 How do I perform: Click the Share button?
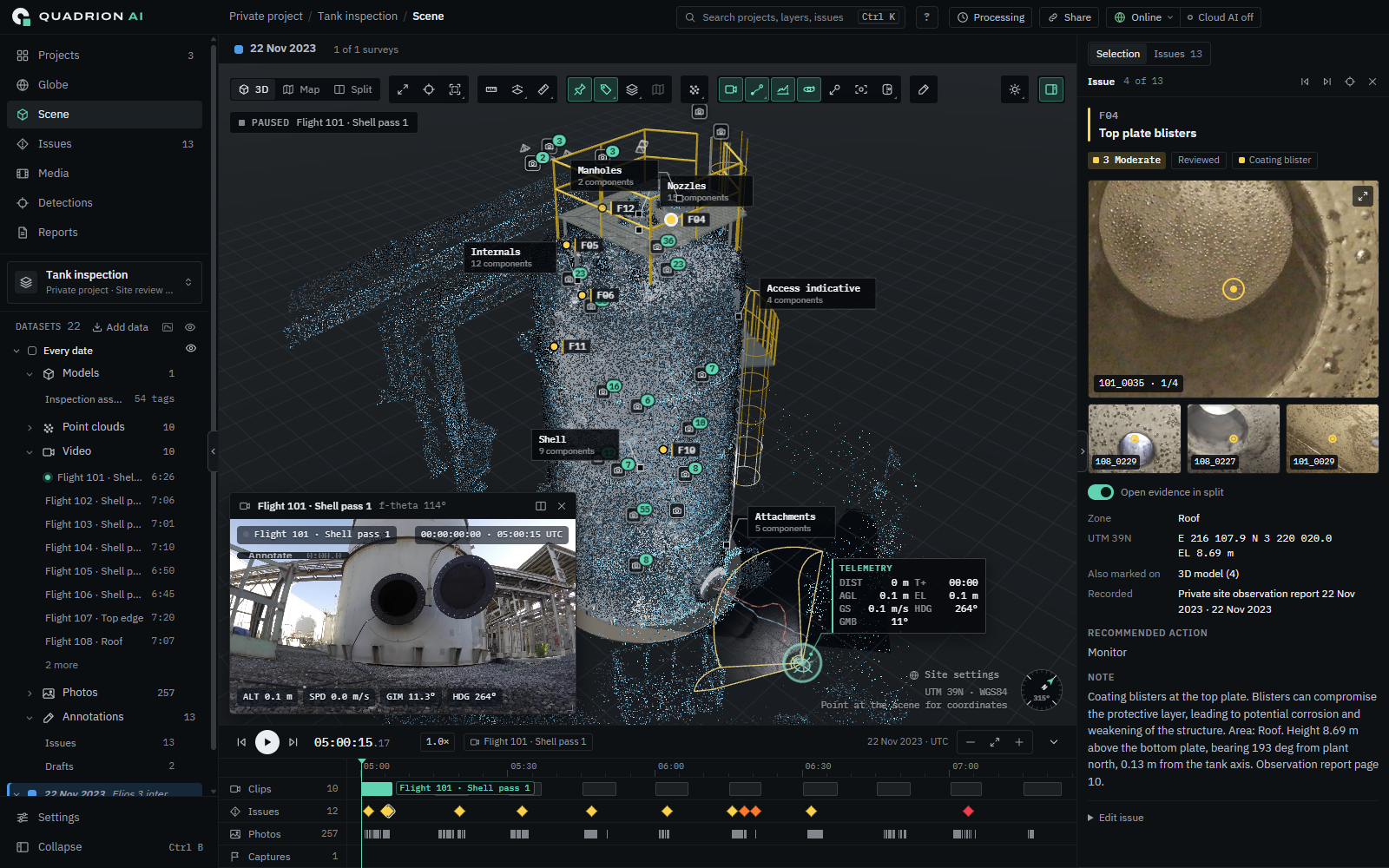tap(1069, 17)
